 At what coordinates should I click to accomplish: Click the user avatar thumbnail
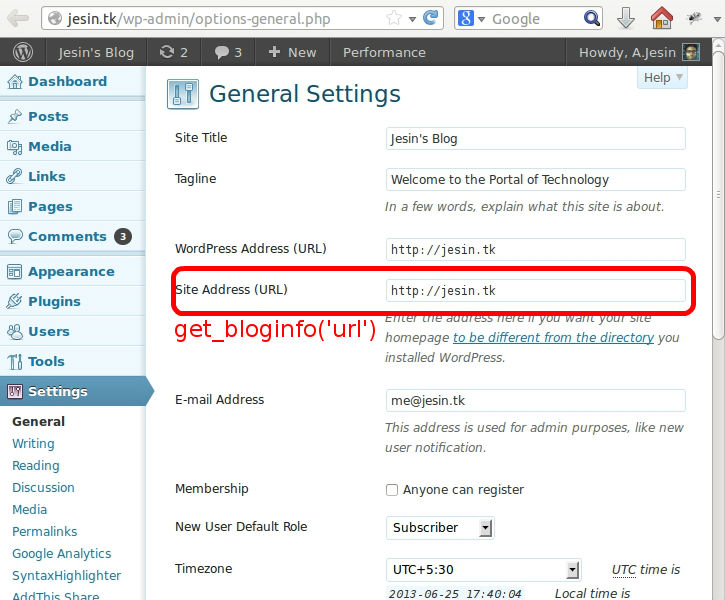coord(691,52)
